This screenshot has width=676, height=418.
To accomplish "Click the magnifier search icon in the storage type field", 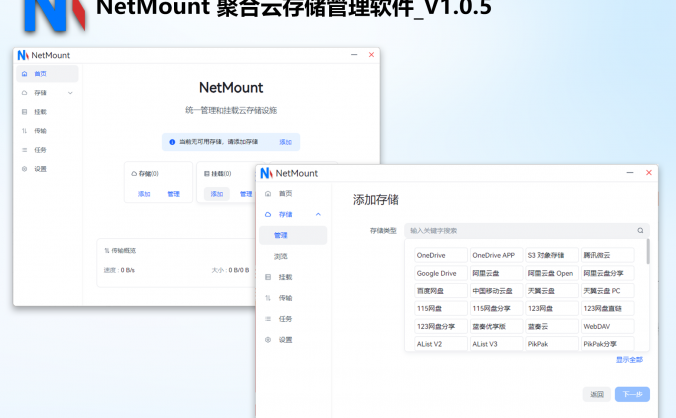I will click(x=640, y=231).
